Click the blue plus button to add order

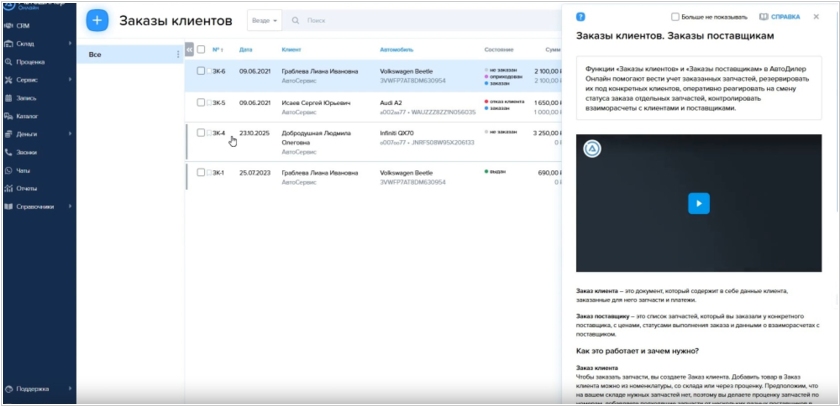click(x=97, y=19)
